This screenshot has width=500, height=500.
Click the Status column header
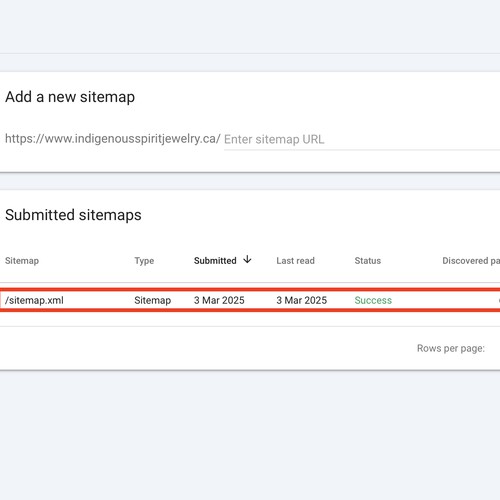point(368,261)
